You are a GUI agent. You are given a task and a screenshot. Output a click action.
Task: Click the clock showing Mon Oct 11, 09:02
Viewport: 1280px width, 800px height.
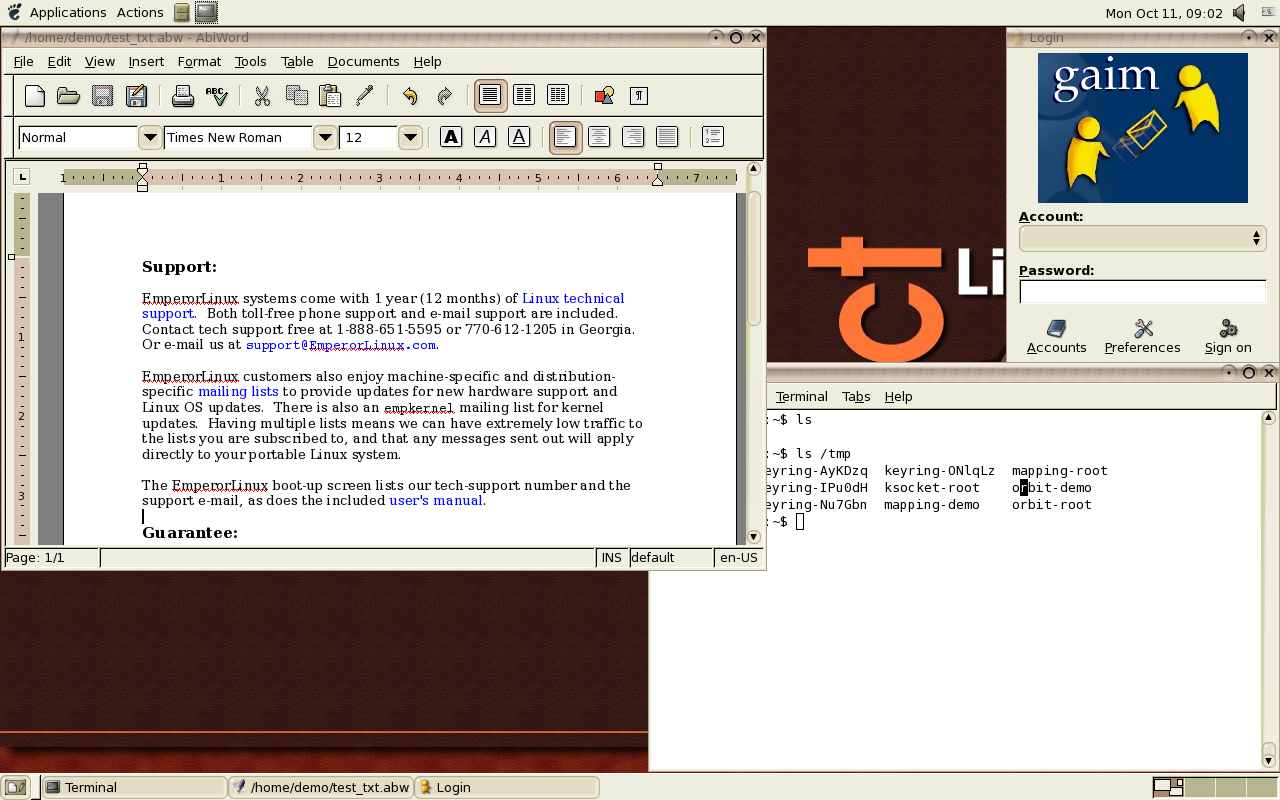[x=1164, y=13]
